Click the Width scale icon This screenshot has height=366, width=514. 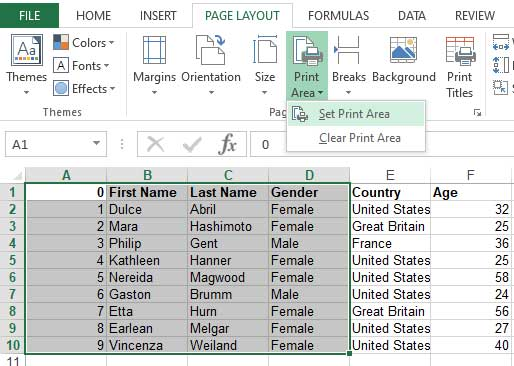point(501,42)
